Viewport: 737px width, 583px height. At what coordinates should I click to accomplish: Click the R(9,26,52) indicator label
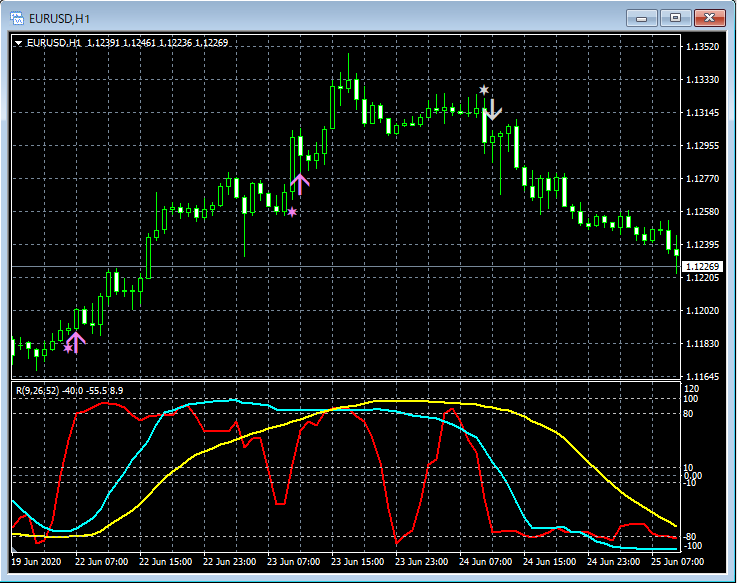[38, 391]
